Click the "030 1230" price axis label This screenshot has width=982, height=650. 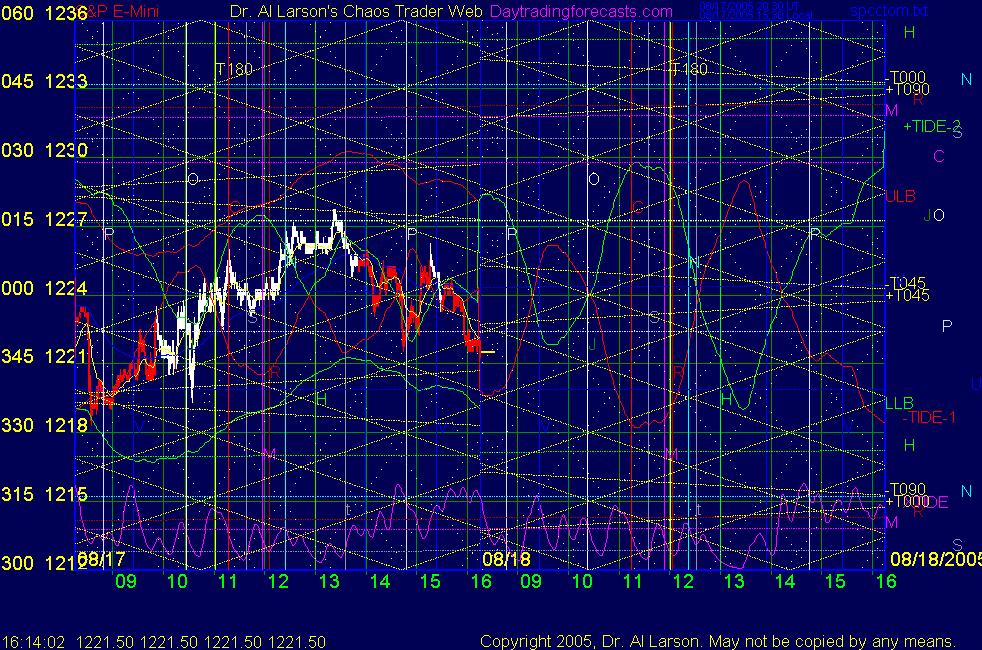(44, 150)
